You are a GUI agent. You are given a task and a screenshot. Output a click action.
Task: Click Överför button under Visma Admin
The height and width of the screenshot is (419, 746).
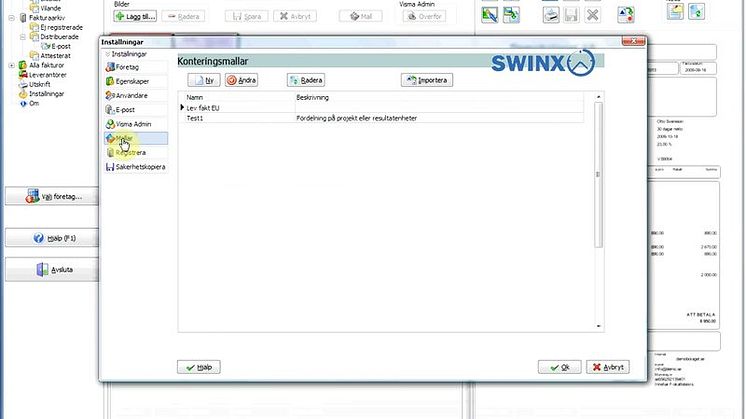(424, 16)
